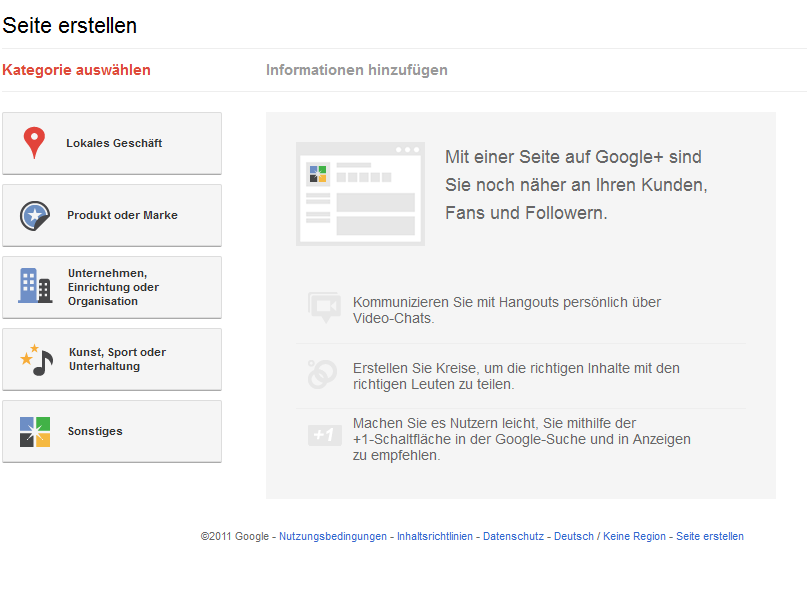
Task: Choose Produkt oder Marke category
Action: (x=112, y=216)
